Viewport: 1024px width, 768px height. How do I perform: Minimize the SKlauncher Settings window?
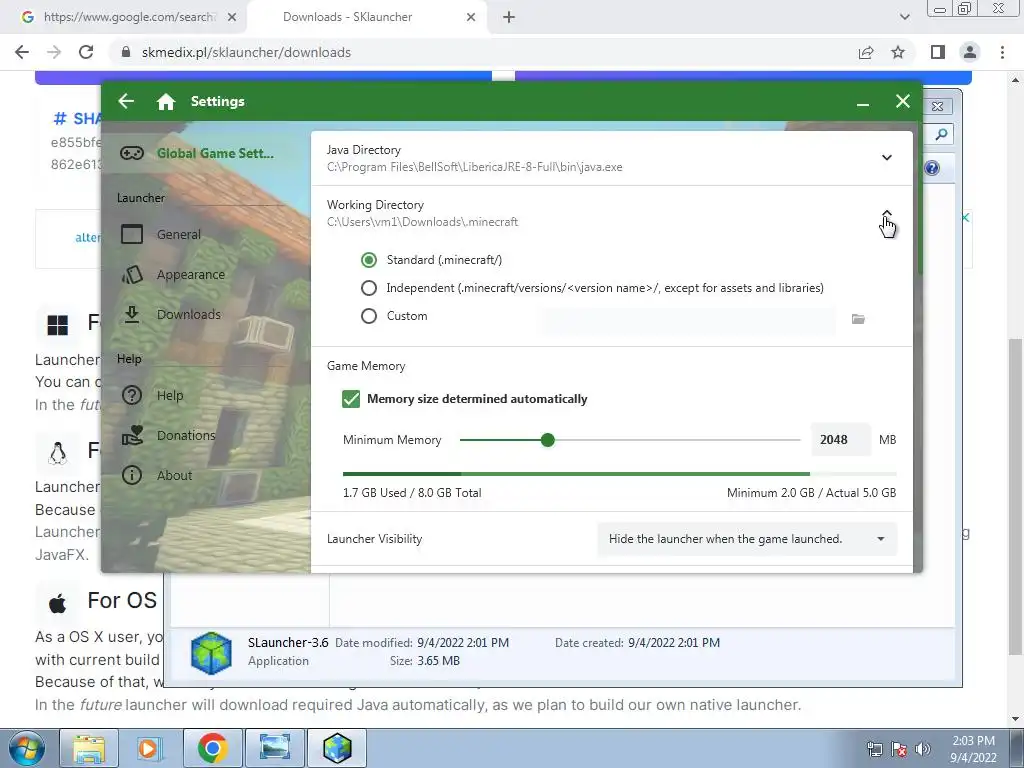click(863, 103)
